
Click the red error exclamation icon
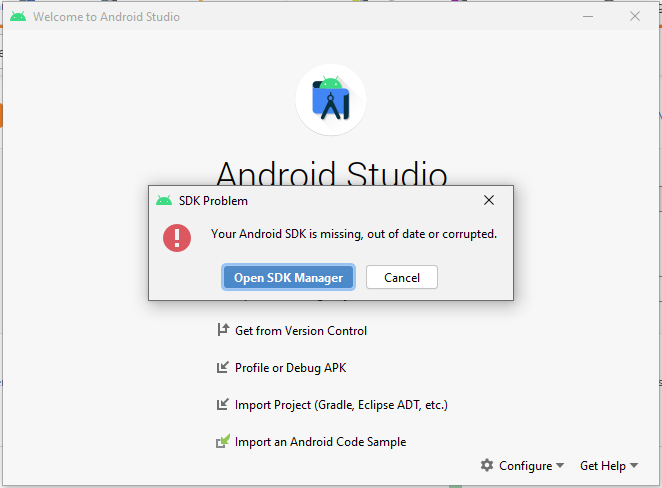[x=177, y=237]
